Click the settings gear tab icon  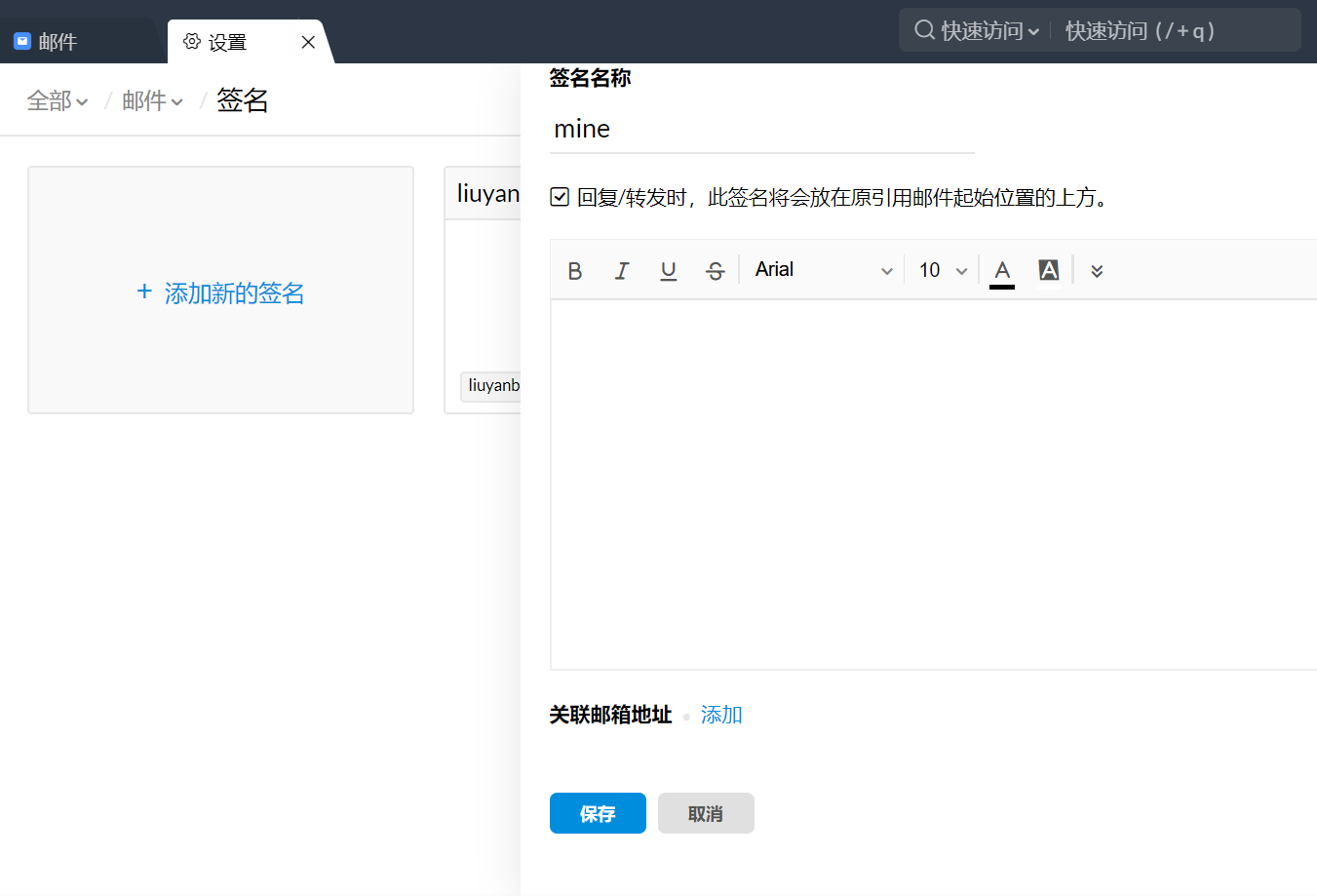click(192, 42)
